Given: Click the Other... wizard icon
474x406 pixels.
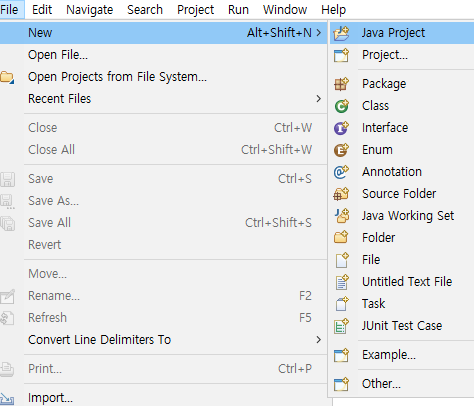Looking at the screenshot, I should pyautogui.click(x=341, y=384).
